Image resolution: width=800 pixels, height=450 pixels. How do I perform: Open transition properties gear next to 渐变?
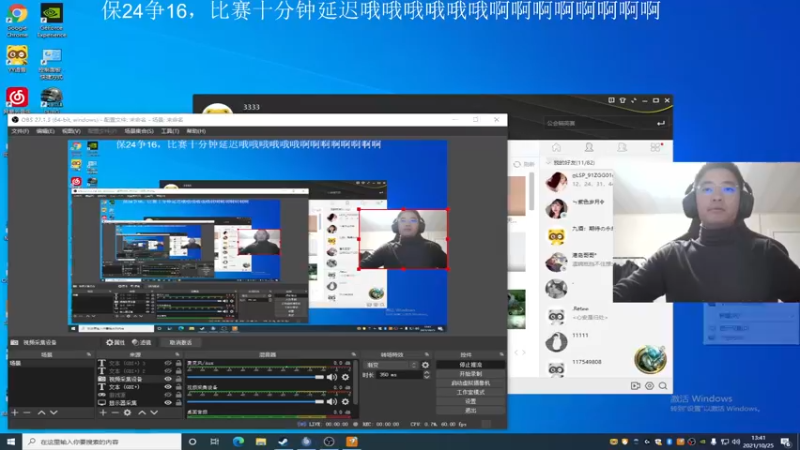coord(425,365)
